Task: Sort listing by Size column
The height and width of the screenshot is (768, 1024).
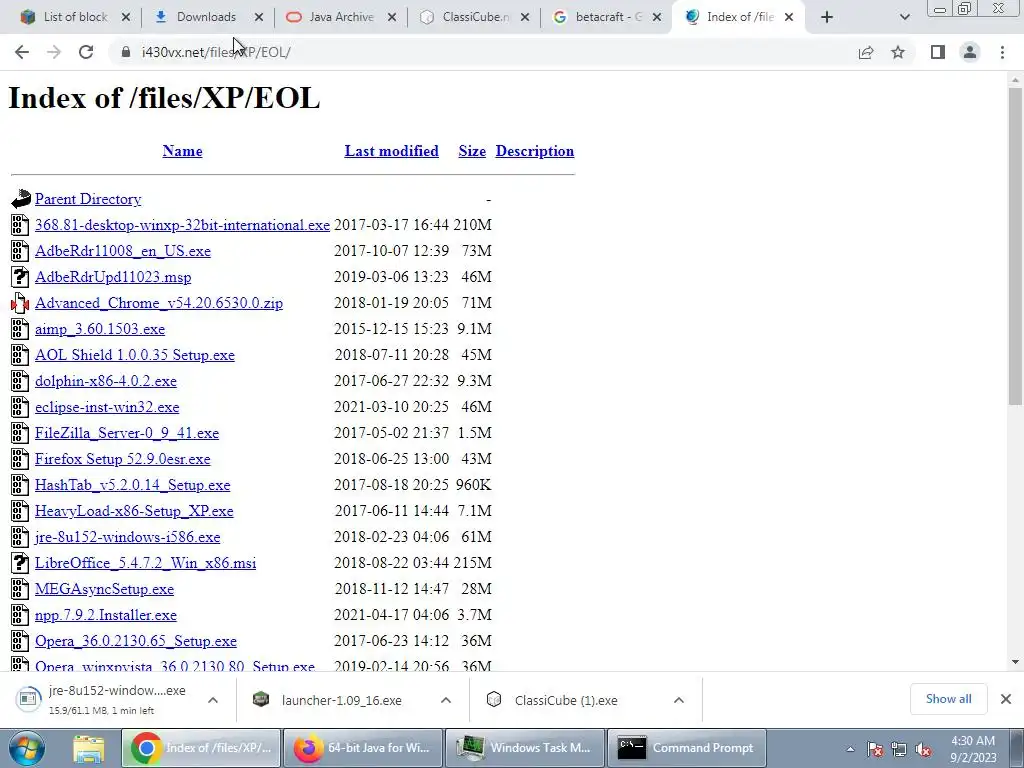Action: 472,151
